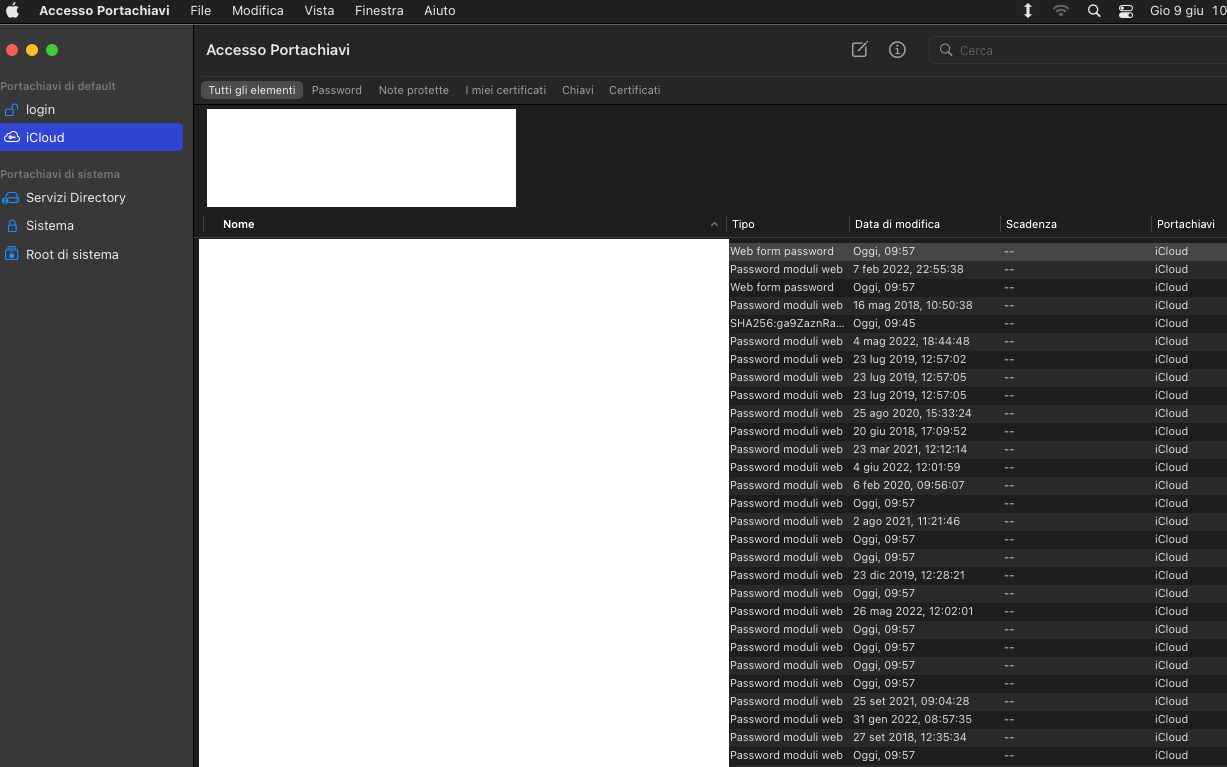Image resolution: width=1227 pixels, height=767 pixels.
Task: Open Accesso Portachiavi app menu
Action: (104, 11)
